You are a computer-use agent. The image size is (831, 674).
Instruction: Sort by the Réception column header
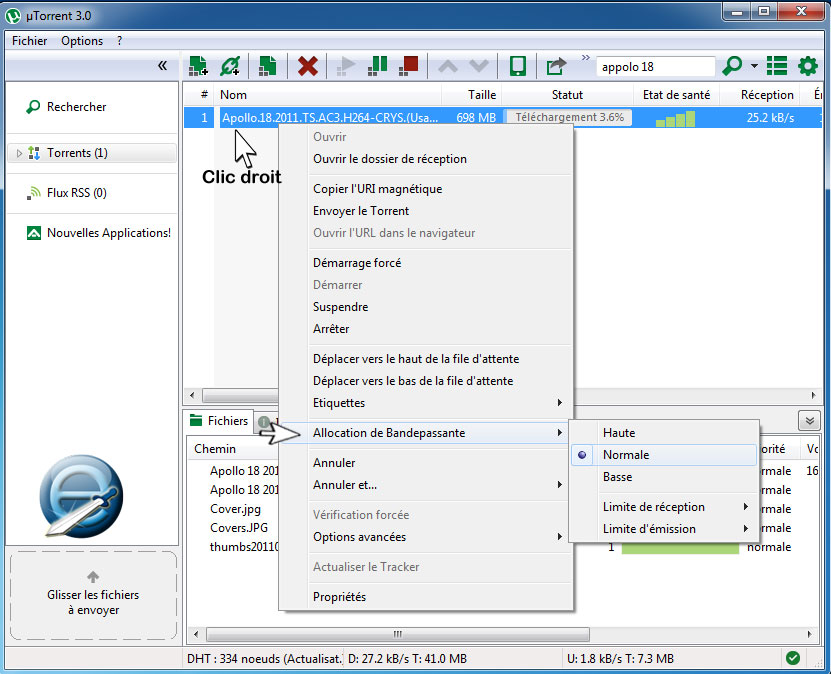tap(760, 95)
